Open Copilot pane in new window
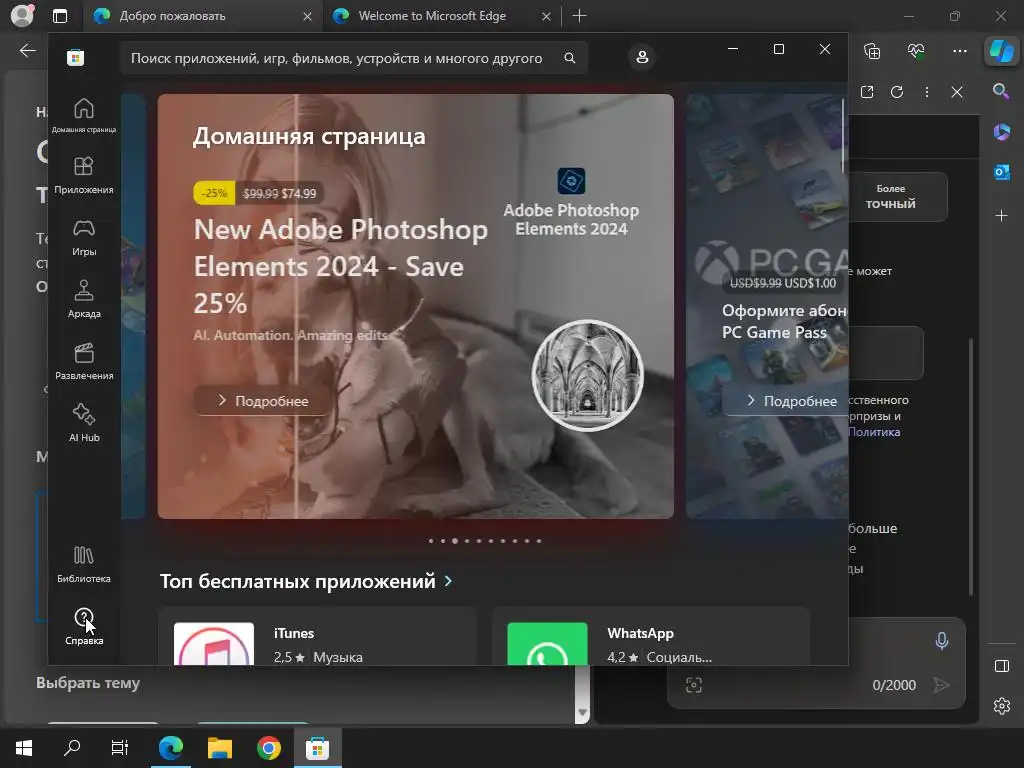Screen dimensions: 1024x768 [x=867, y=92]
